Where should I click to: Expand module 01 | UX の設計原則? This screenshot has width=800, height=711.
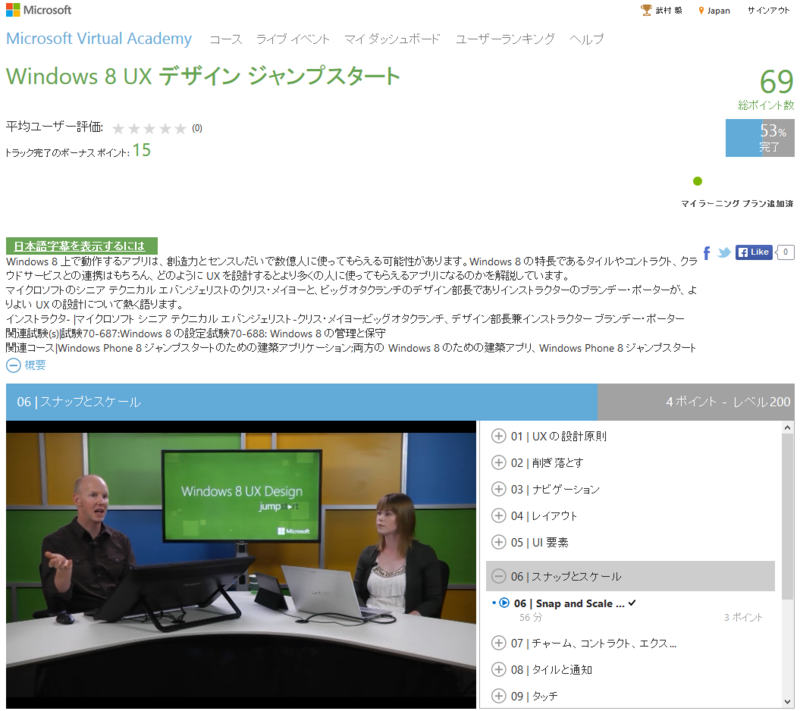point(498,436)
